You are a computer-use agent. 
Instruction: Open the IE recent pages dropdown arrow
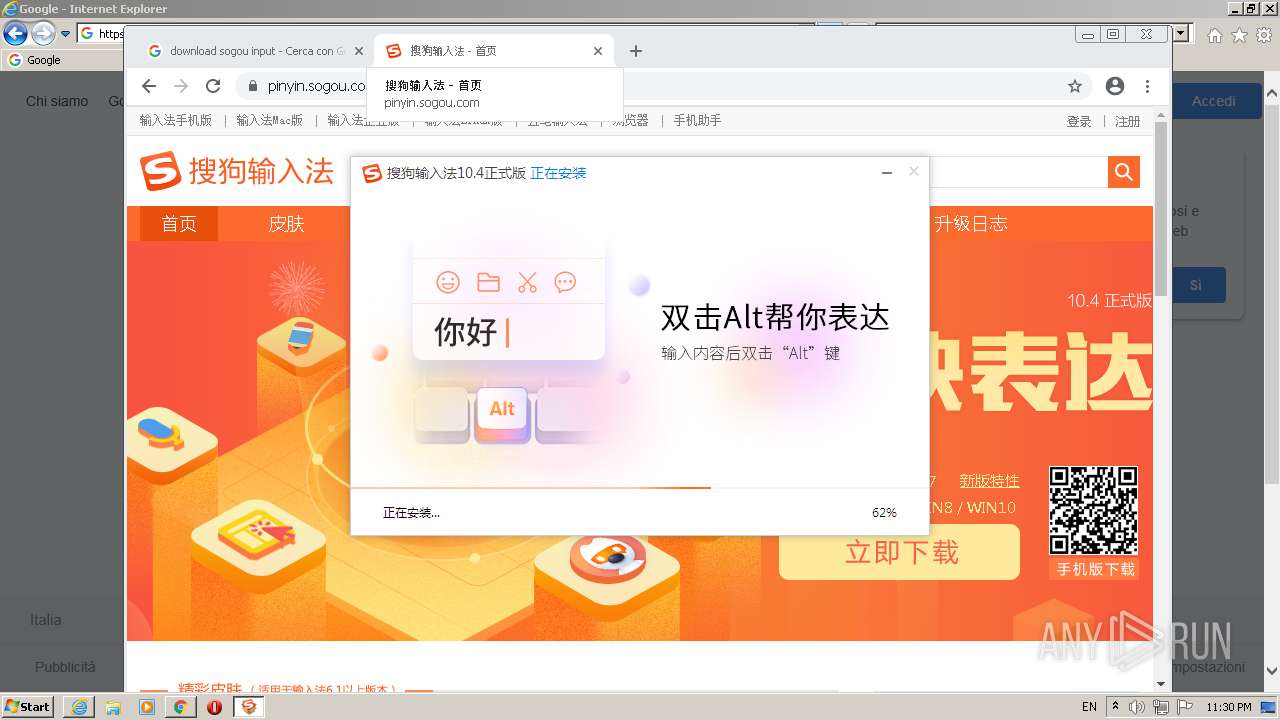click(x=66, y=34)
